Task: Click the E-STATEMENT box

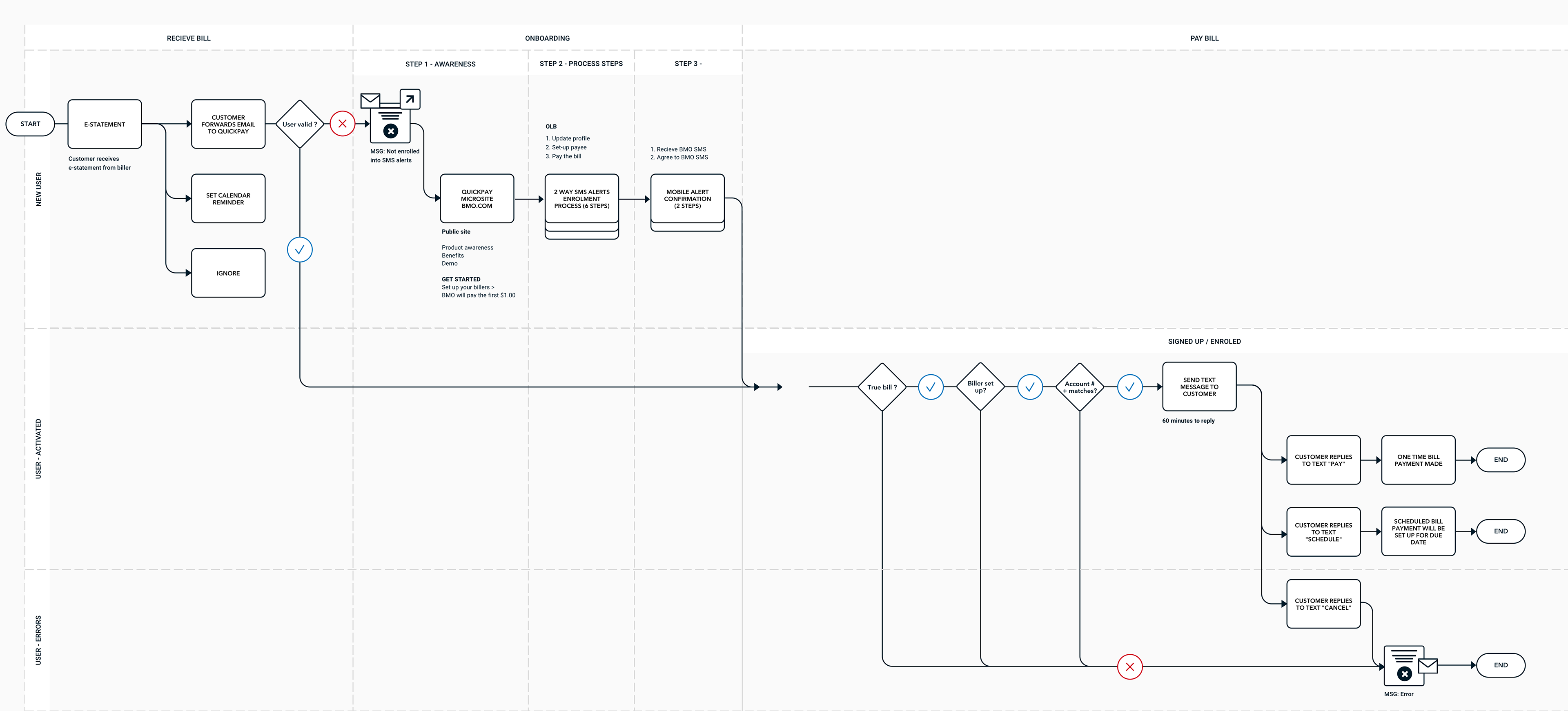Action: (x=105, y=124)
